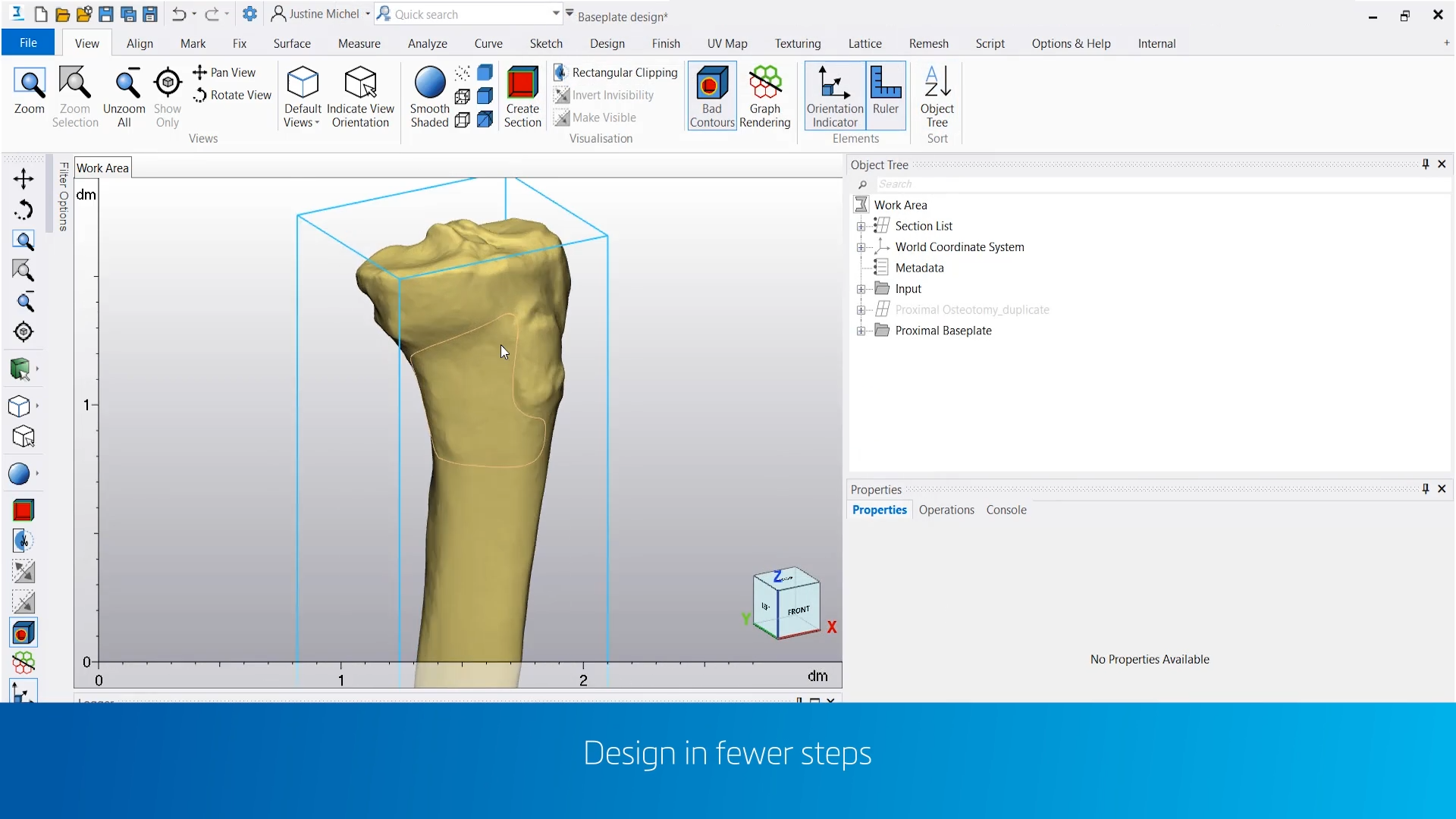Toggle Bad Contours display
This screenshot has height=819, width=1456.
click(x=712, y=97)
